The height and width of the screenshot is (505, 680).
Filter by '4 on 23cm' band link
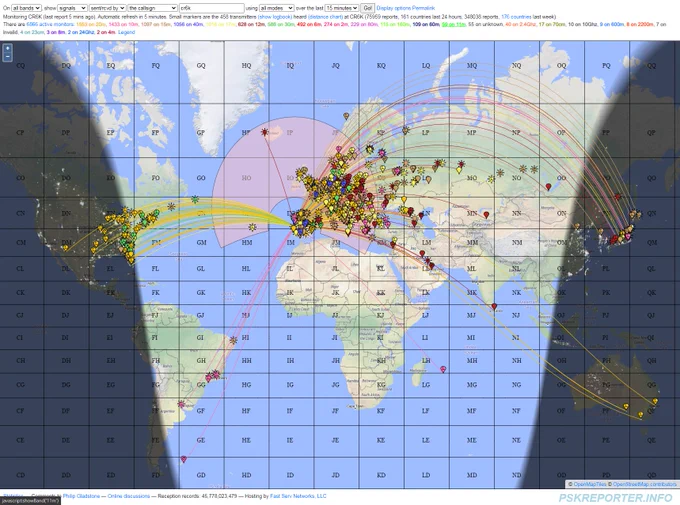[x=32, y=32]
